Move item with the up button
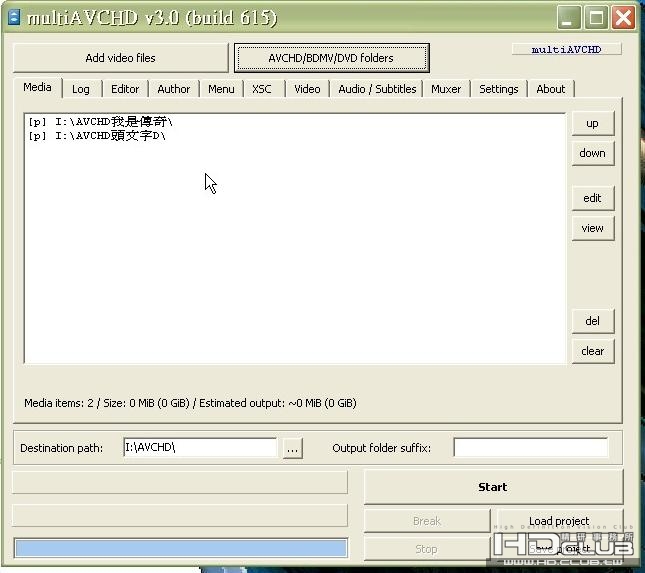The height and width of the screenshot is (573, 645). [x=592, y=123]
